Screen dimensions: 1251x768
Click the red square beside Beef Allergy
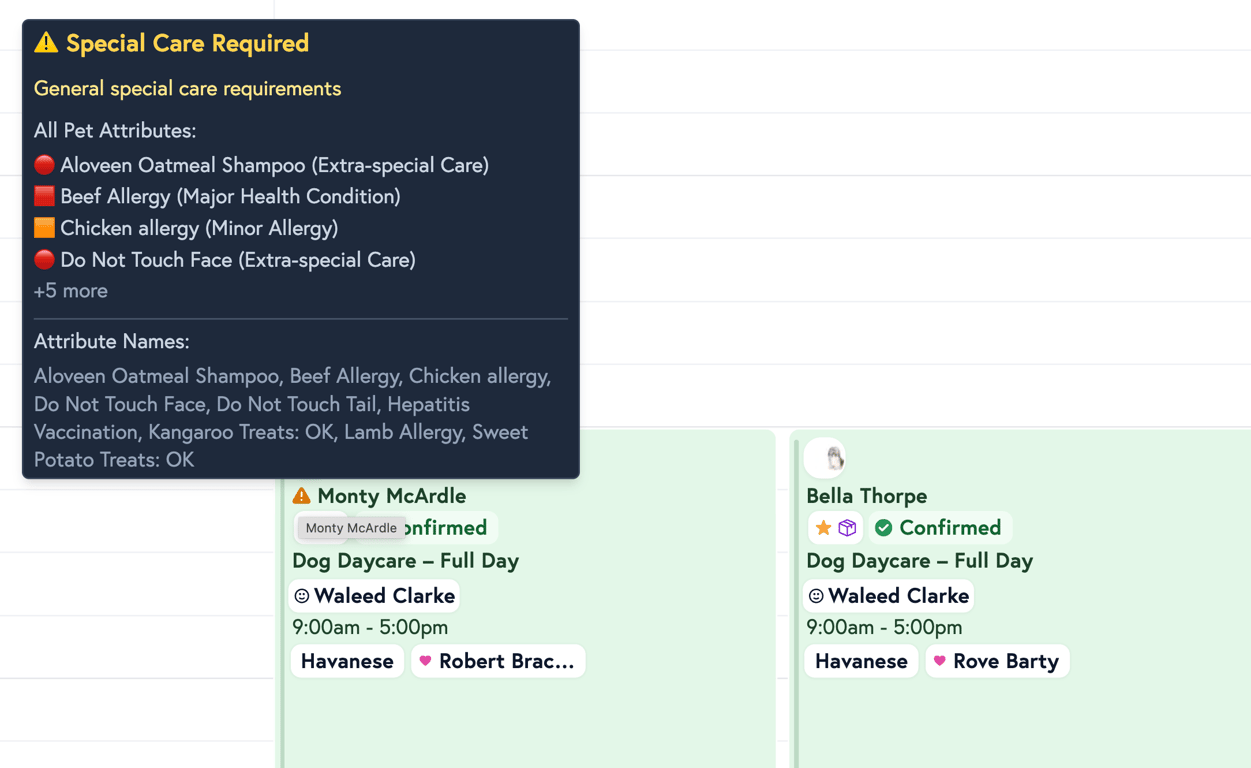point(44,196)
